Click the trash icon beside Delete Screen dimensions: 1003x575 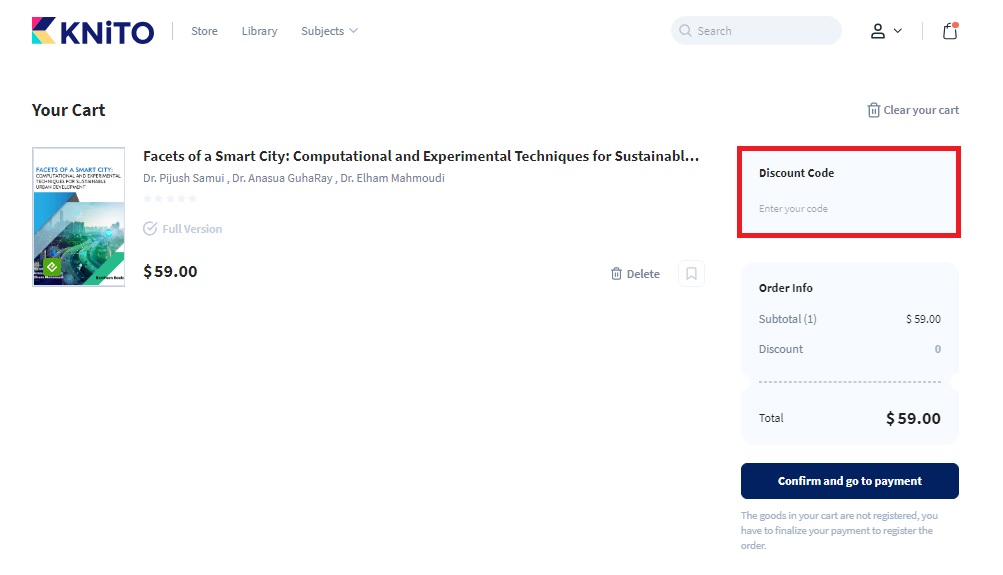[616, 274]
